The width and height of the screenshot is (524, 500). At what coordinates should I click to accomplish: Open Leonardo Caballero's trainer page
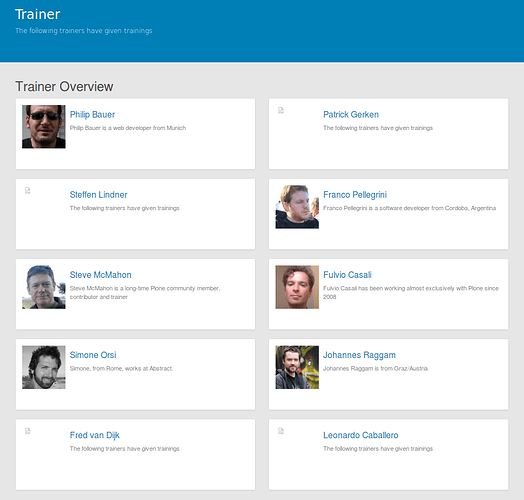361,435
